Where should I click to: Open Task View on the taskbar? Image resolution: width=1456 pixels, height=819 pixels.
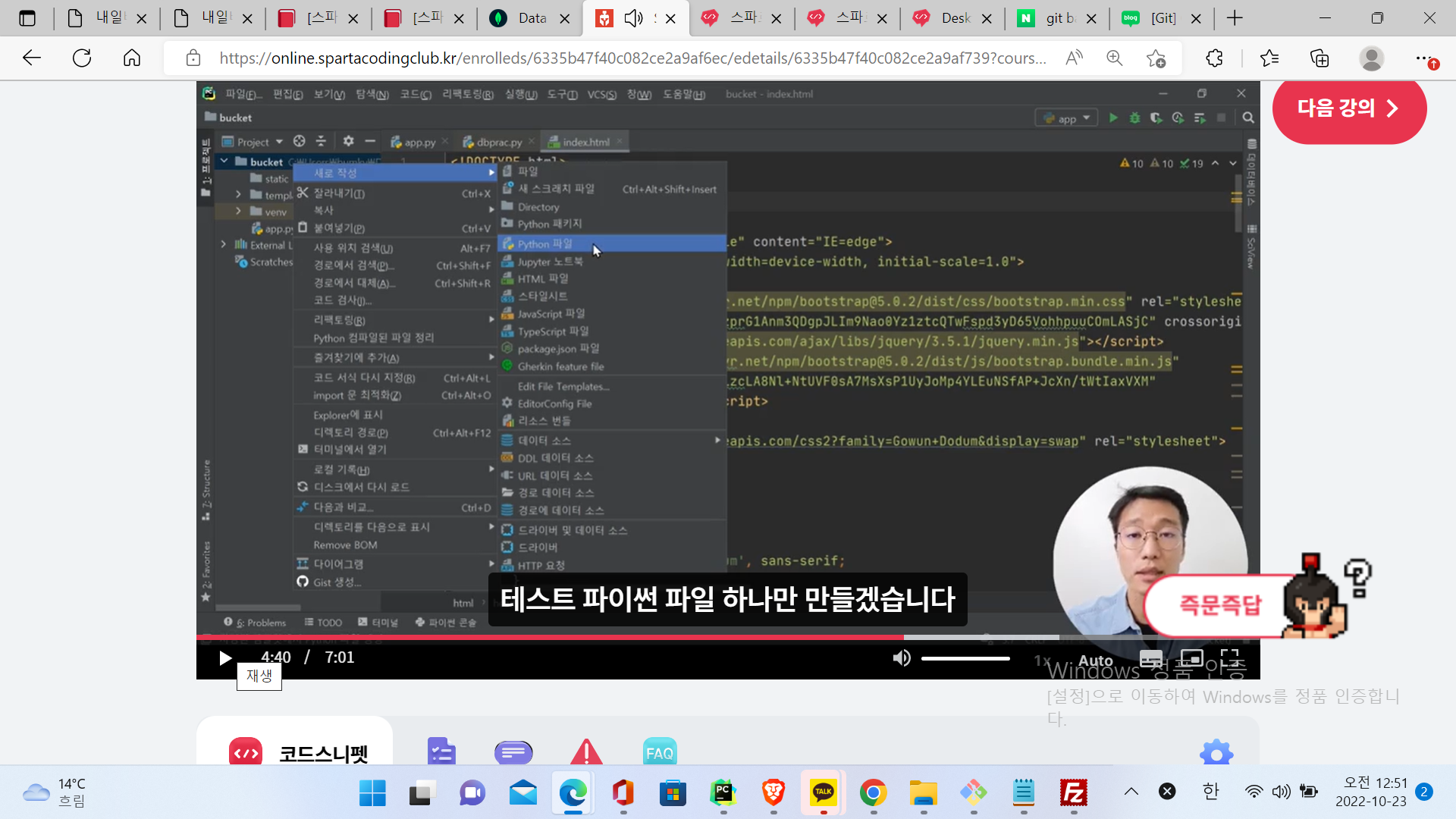pyautogui.click(x=422, y=793)
